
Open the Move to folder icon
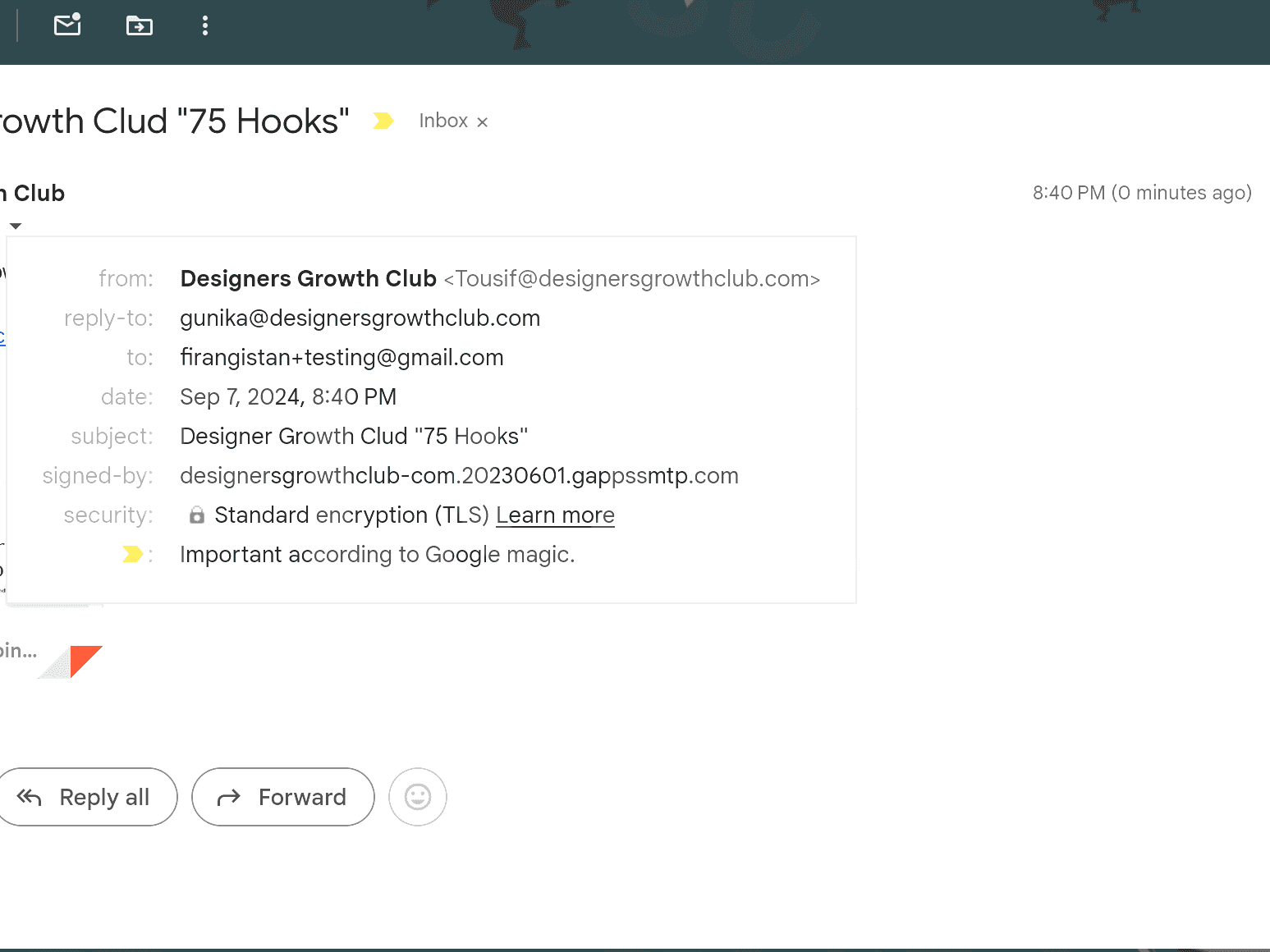139,26
